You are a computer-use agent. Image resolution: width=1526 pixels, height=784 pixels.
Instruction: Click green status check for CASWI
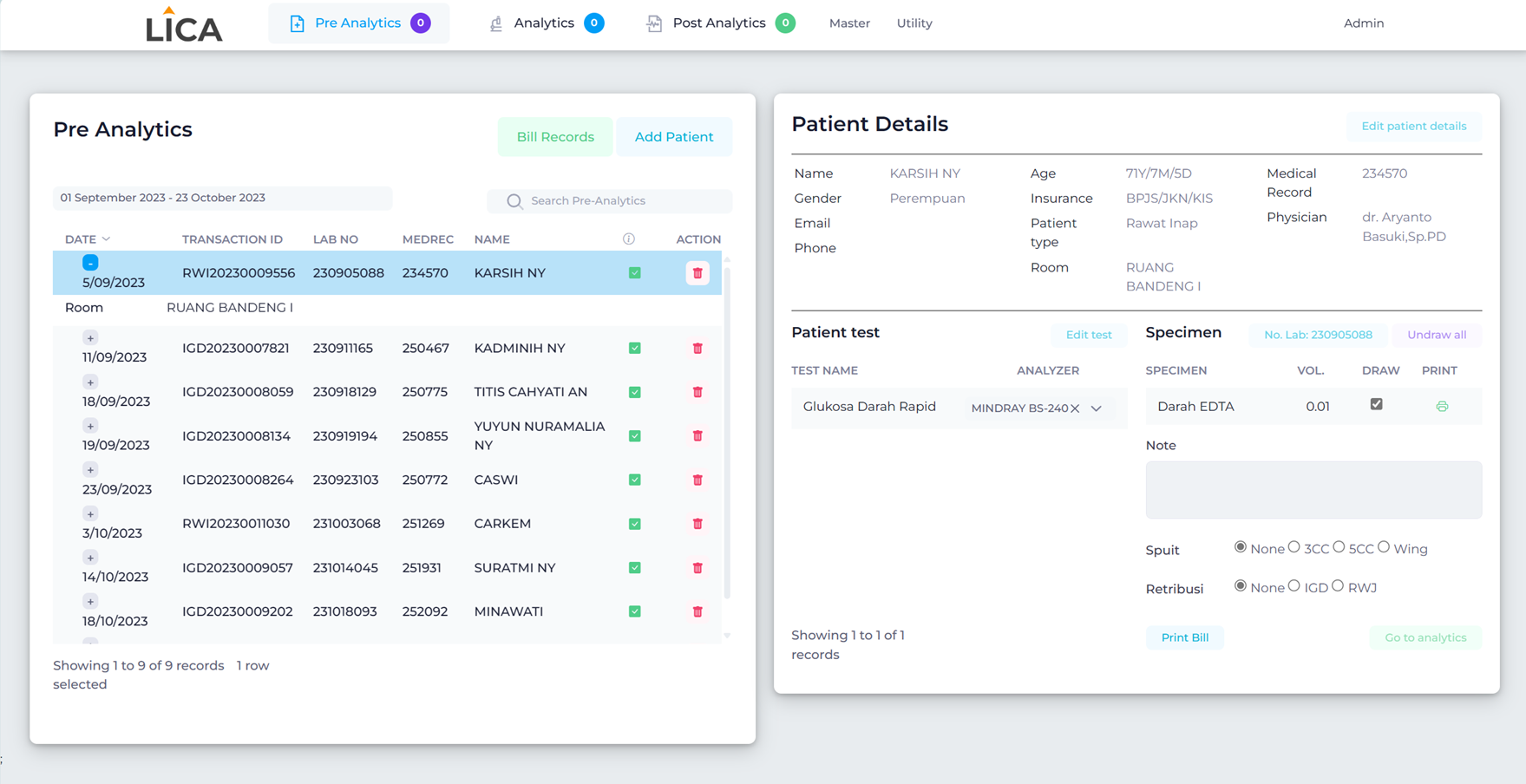pyautogui.click(x=635, y=480)
